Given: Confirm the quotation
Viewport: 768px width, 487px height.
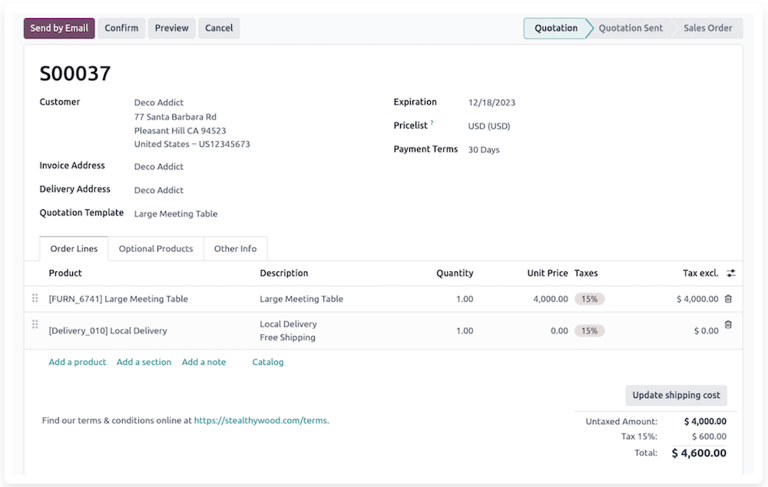Looking at the screenshot, I should pos(121,28).
